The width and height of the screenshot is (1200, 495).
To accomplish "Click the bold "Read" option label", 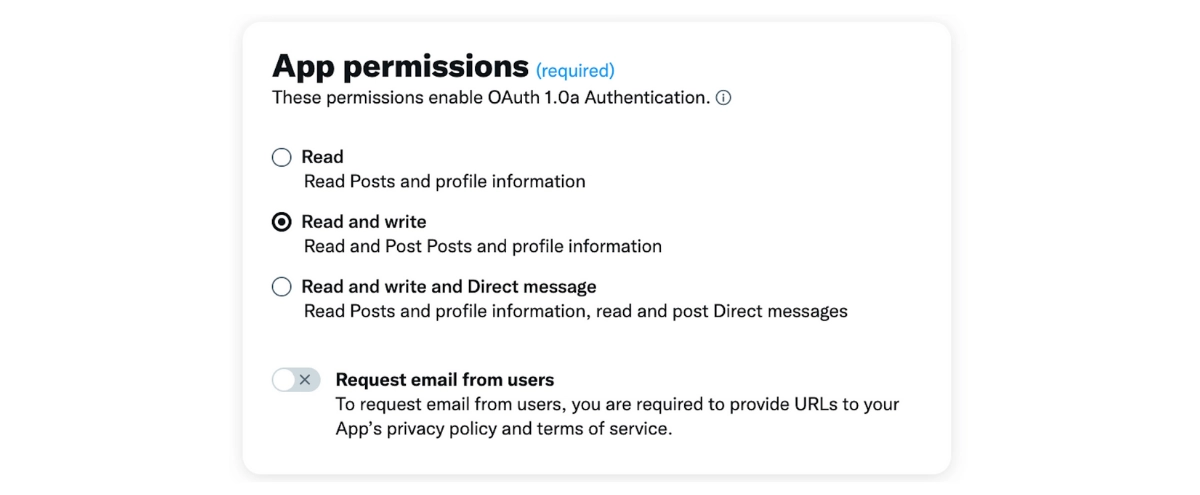I will pos(322,157).
